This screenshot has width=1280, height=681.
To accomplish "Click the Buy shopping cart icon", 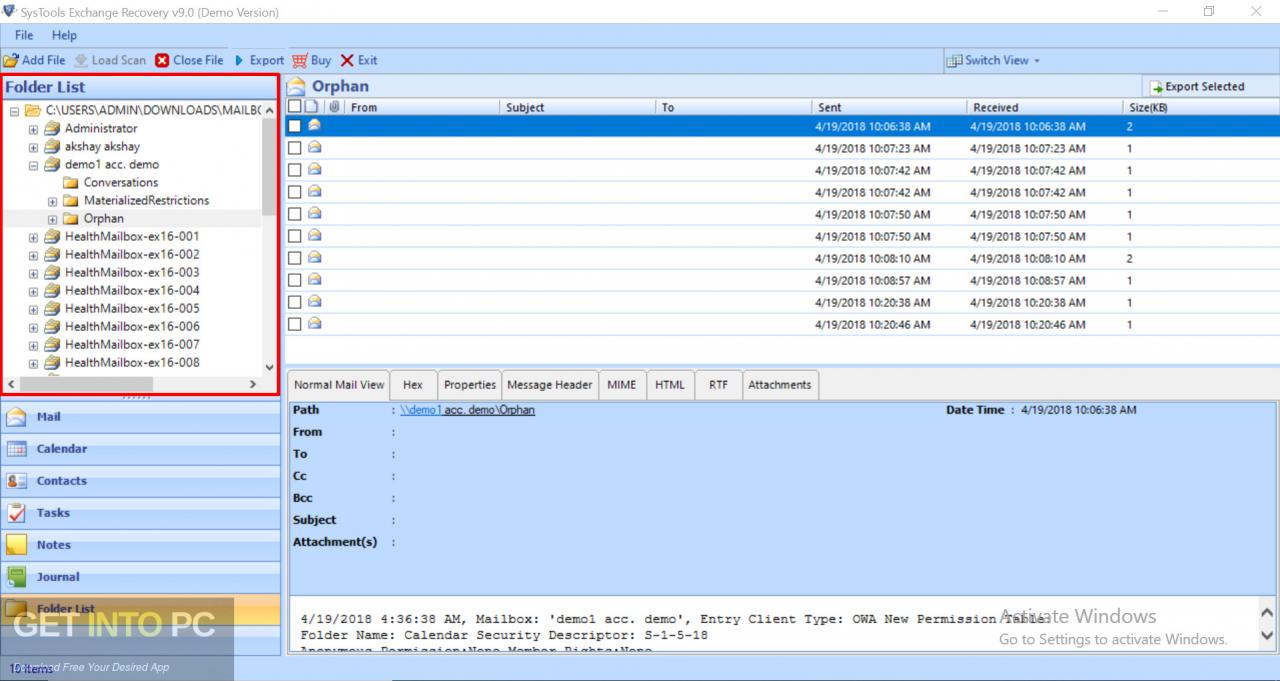I will [x=299, y=60].
